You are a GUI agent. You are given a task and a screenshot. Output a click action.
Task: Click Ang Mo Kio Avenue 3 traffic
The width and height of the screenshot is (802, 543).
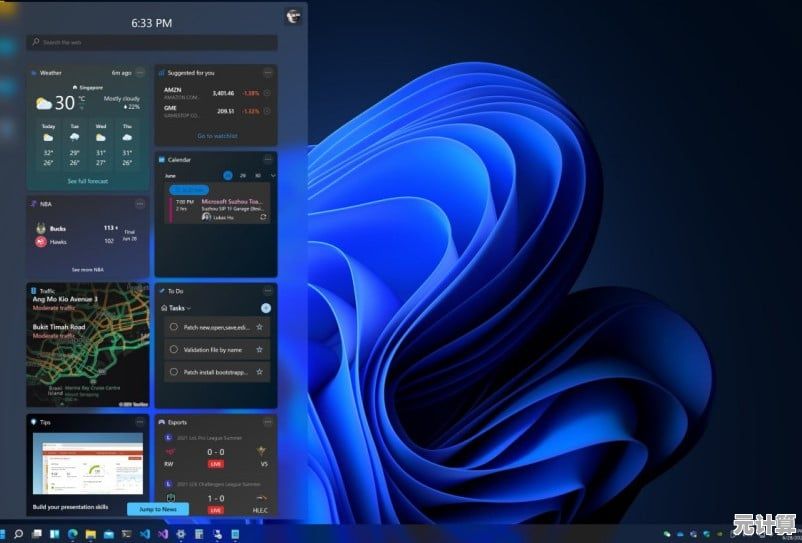click(x=65, y=303)
